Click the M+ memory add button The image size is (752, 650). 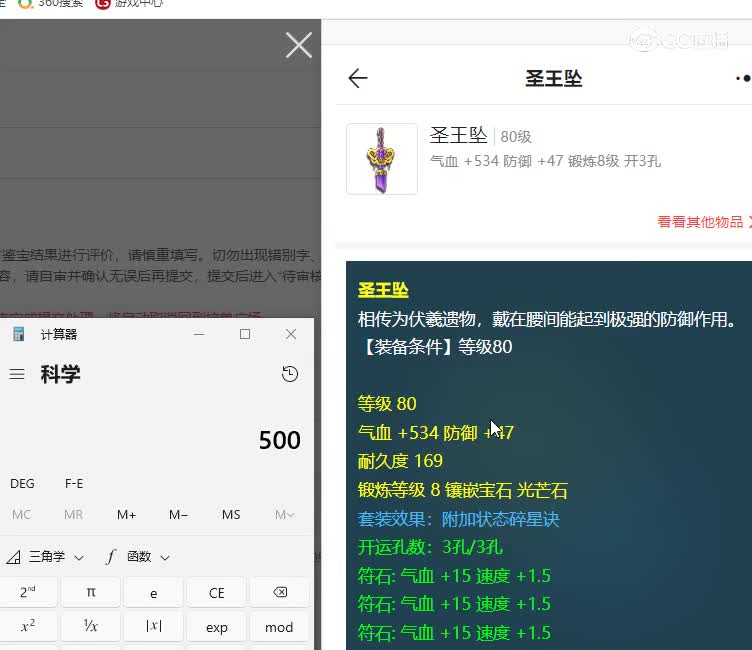pyautogui.click(x=126, y=515)
